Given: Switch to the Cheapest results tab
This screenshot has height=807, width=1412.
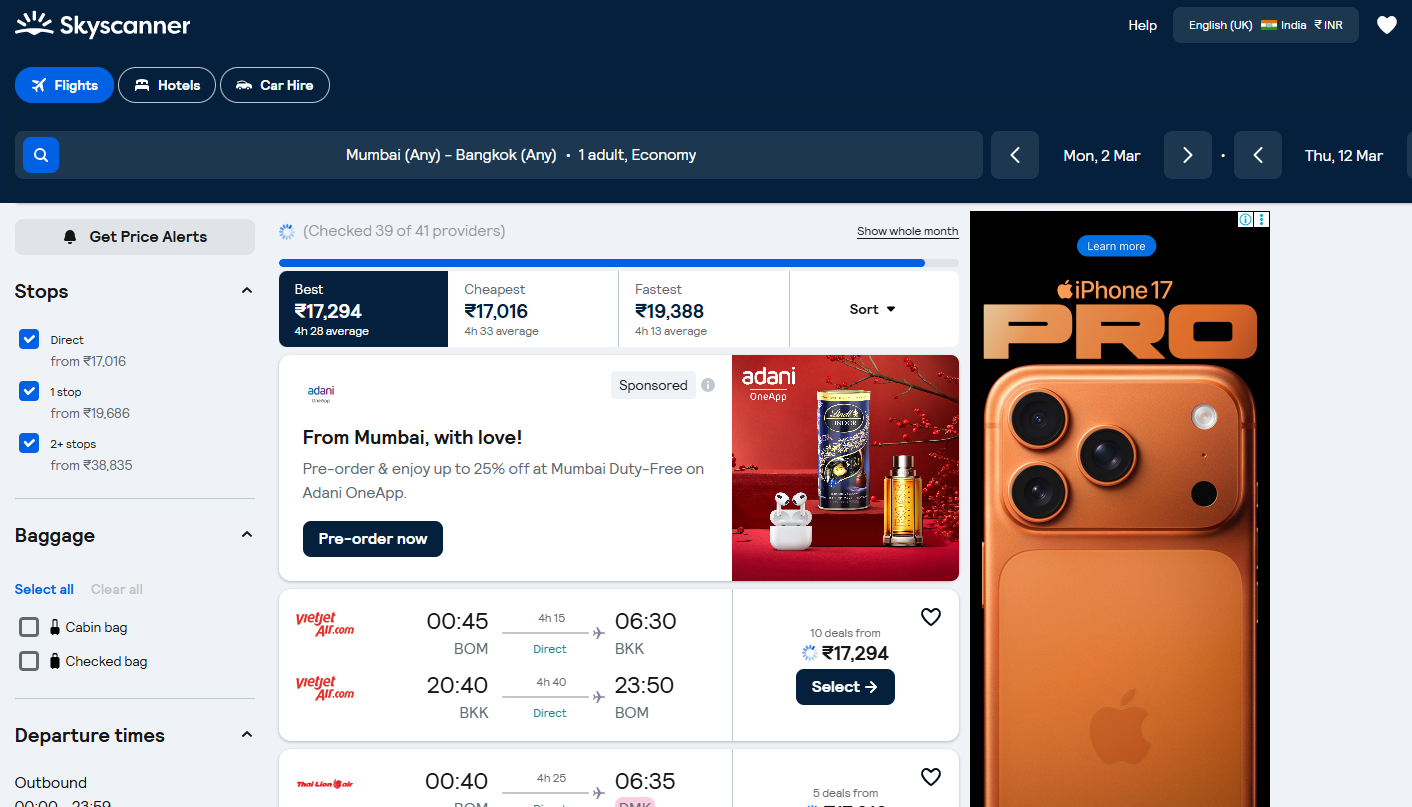Looking at the screenshot, I should pos(533,309).
